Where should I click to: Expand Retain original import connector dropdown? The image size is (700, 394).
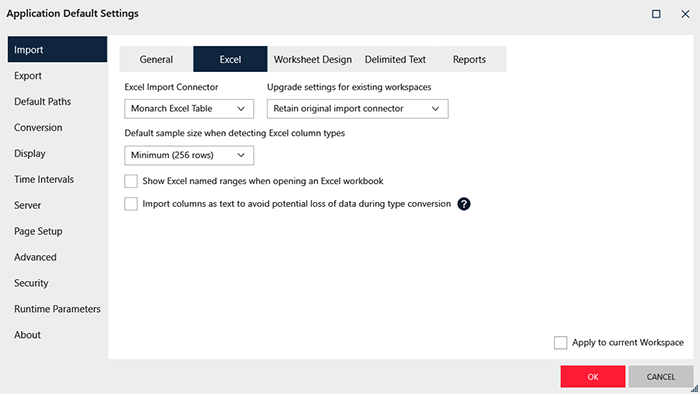pyautogui.click(x=358, y=109)
